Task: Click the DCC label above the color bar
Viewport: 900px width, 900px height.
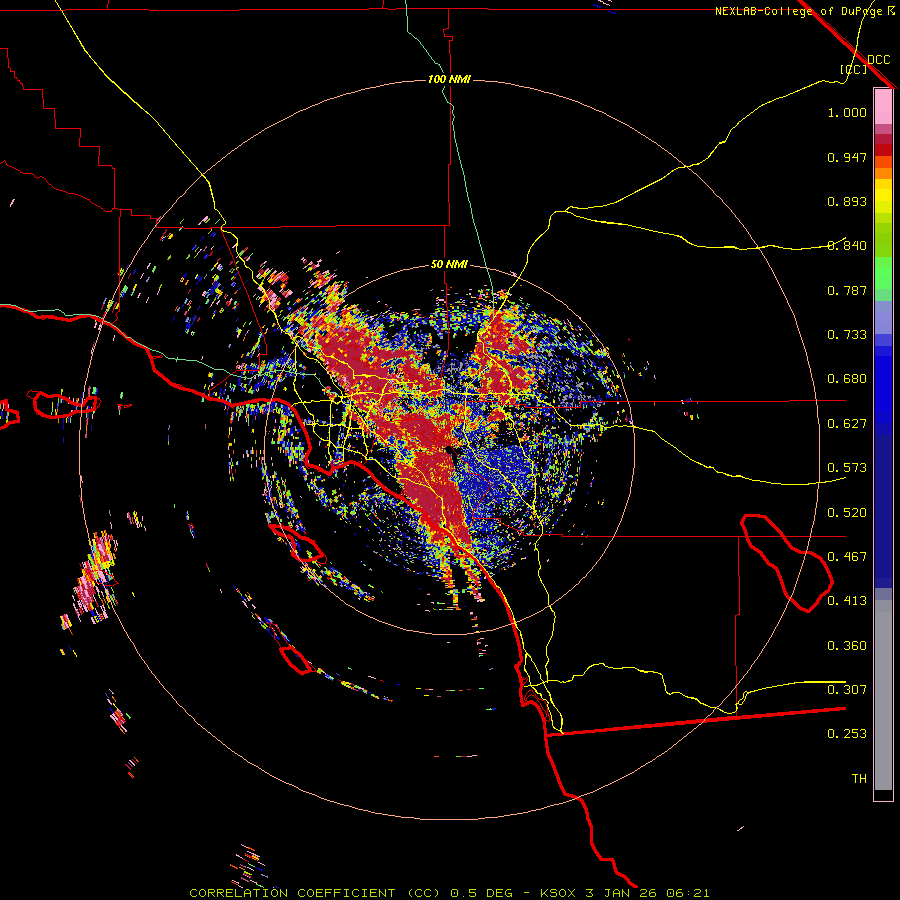Action: pyautogui.click(x=878, y=60)
